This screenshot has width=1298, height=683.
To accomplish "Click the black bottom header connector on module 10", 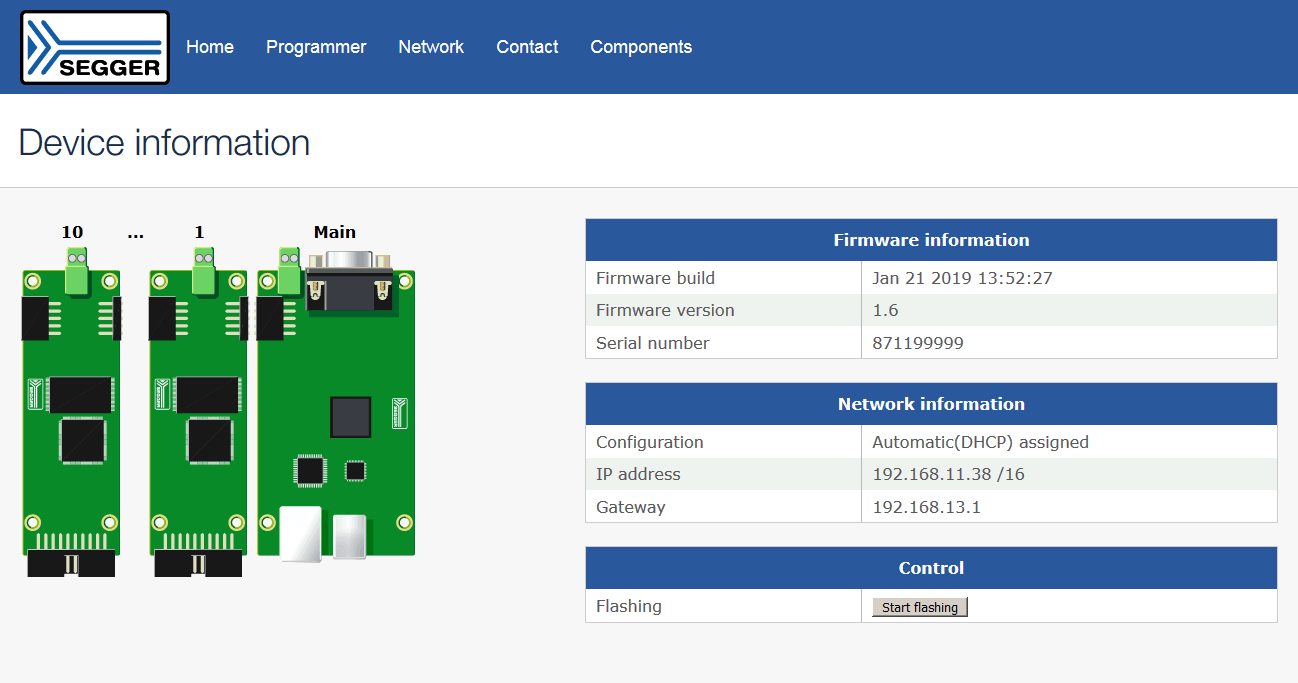I will tap(71, 563).
